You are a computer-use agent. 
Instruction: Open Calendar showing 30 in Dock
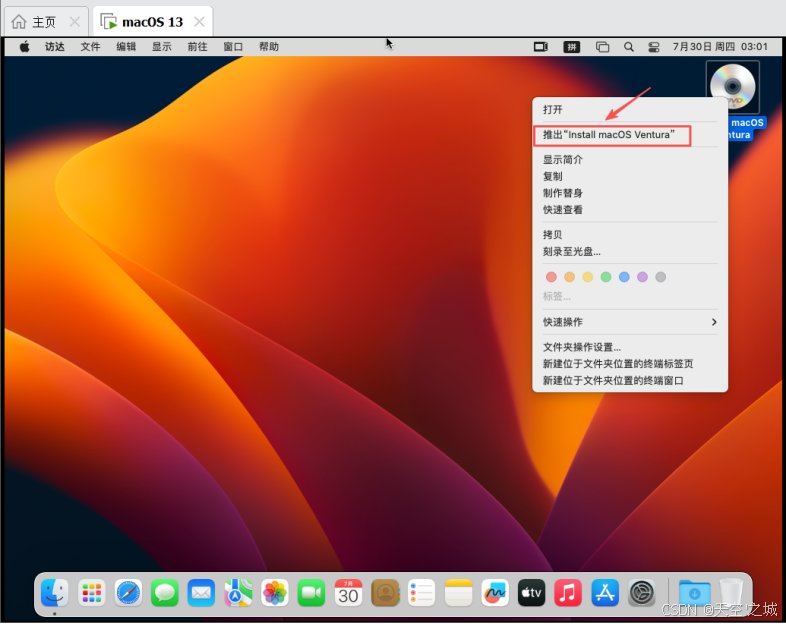click(348, 593)
